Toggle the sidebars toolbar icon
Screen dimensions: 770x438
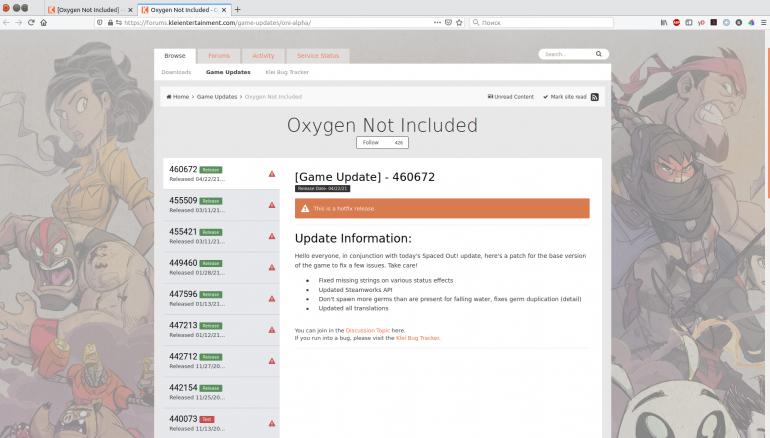click(x=689, y=23)
